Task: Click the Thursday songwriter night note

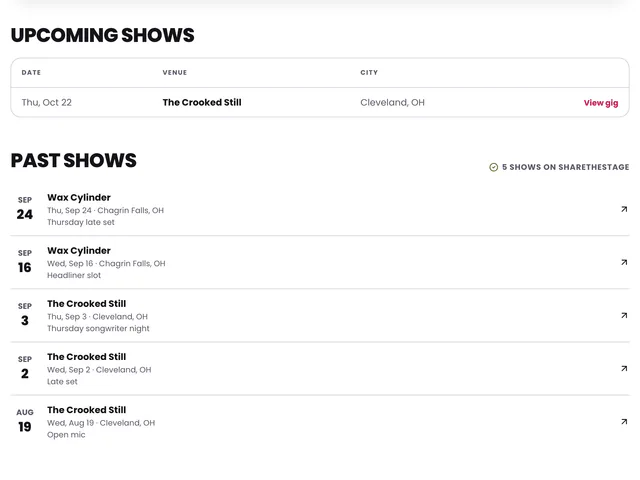Action: click(98, 329)
